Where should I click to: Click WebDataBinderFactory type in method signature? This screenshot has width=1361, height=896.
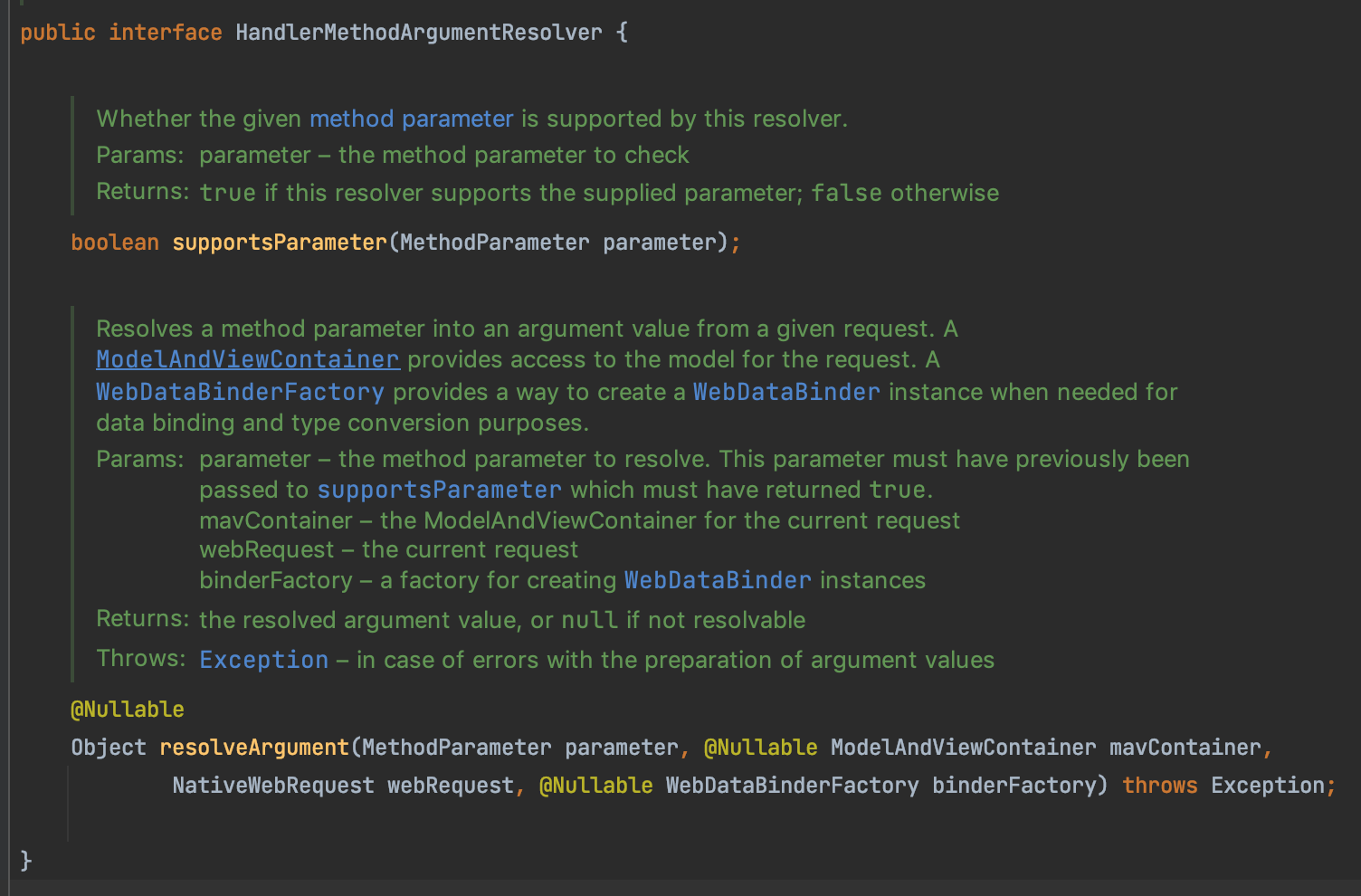click(x=793, y=786)
